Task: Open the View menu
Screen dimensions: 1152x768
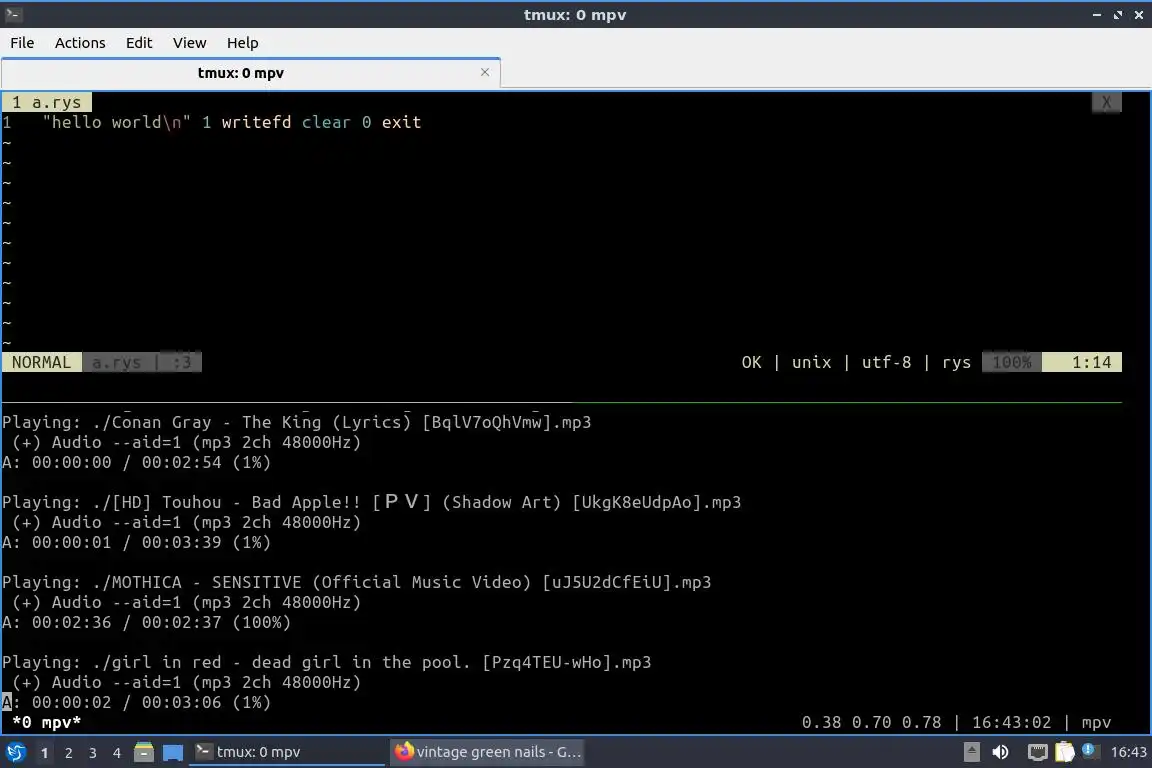Action: (190, 43)
